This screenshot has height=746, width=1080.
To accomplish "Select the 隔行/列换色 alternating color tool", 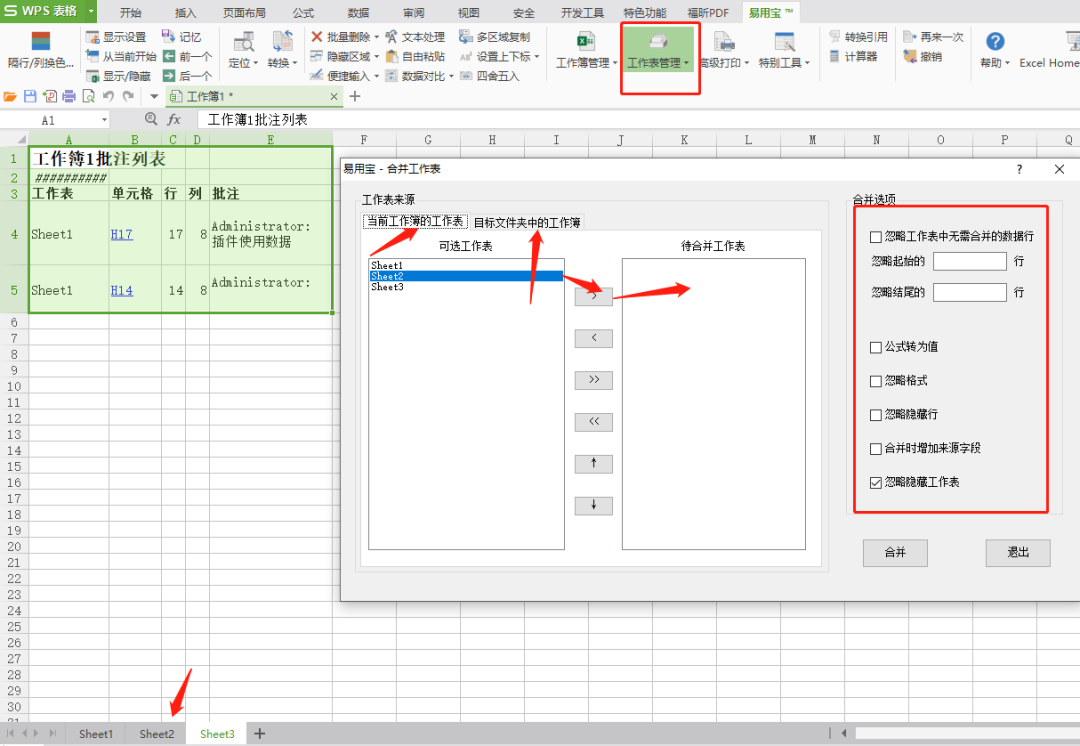I will pyautogui.click(x=40, y=52).
